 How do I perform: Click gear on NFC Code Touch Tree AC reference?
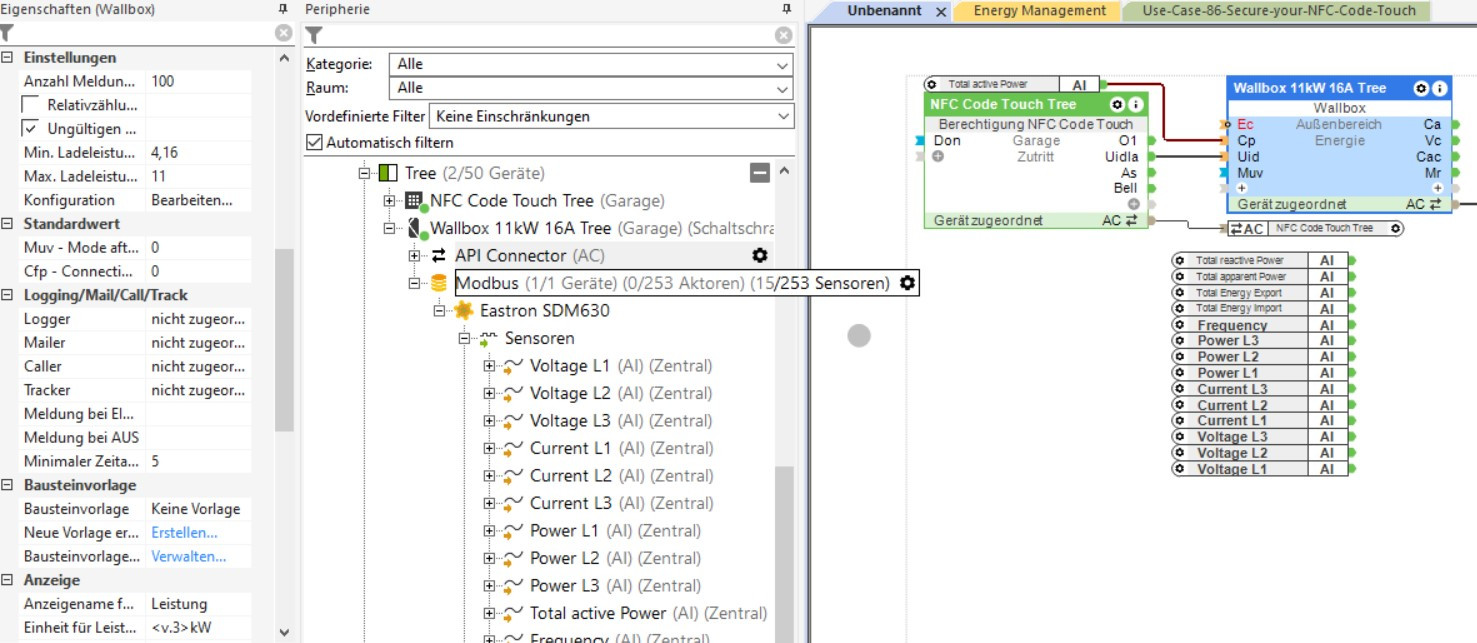pyautogui.click(x=1396, y=228)
